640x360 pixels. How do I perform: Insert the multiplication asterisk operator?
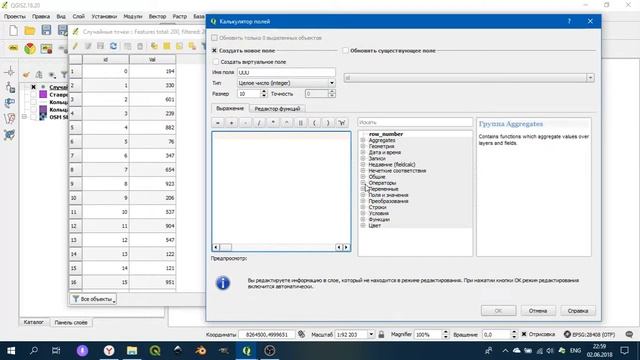pyautogui.click(x=273, y=122)
